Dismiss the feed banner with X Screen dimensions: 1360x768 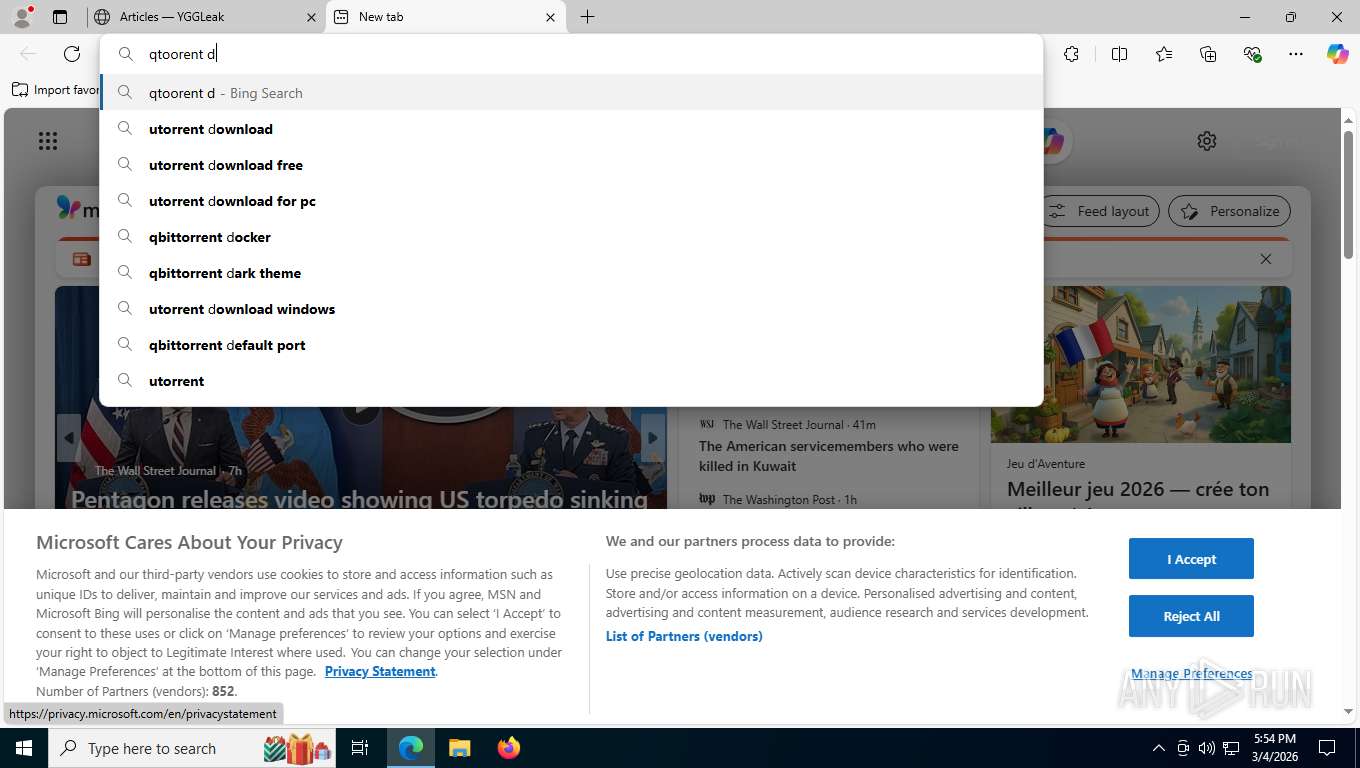tap(1266, 259)
